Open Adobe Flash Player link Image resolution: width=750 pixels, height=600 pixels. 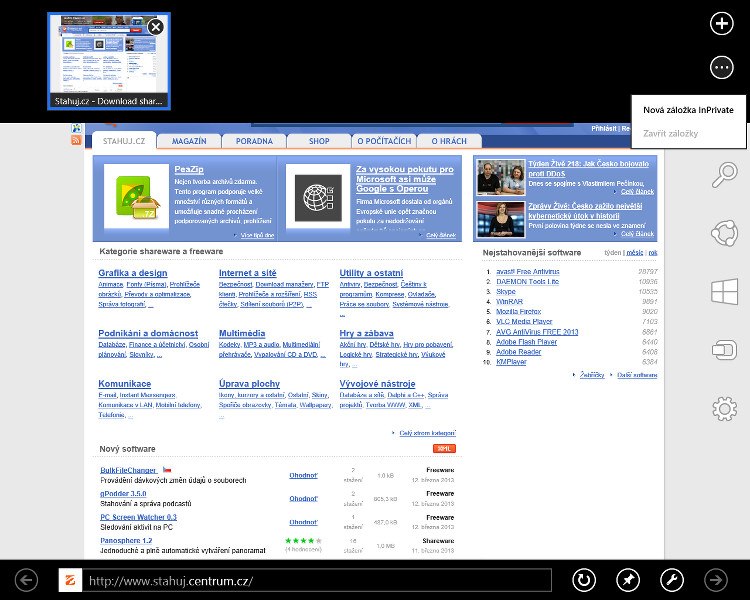coord(526,342)
